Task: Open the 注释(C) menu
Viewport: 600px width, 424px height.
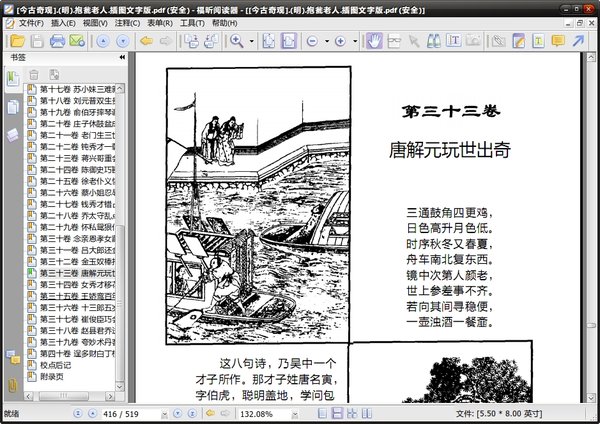Action: (x=127, y=23)
